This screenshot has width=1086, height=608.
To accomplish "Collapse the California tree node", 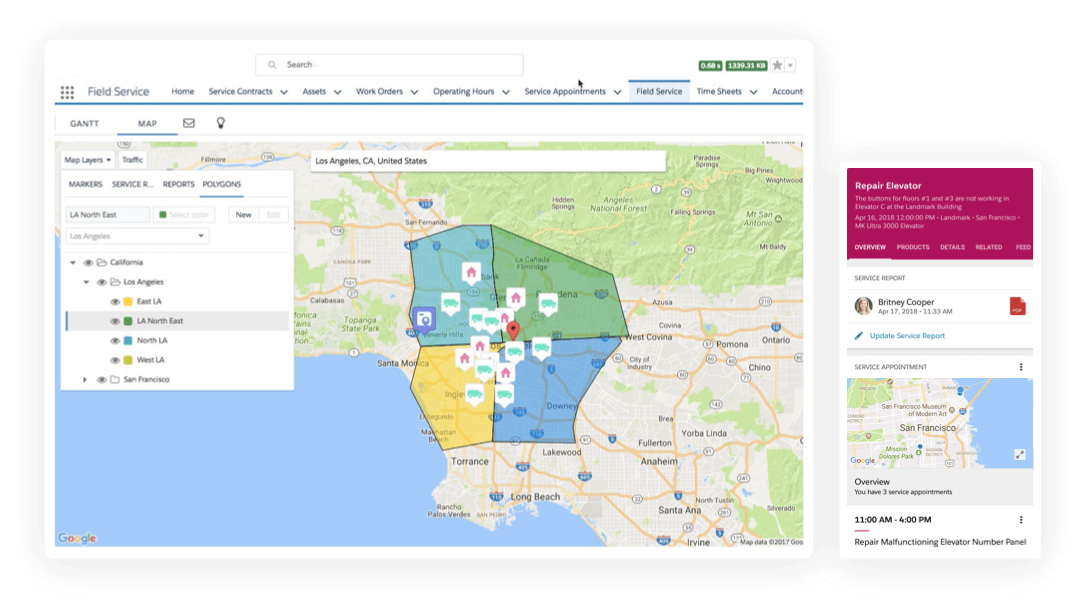I will tap(73, 263).
